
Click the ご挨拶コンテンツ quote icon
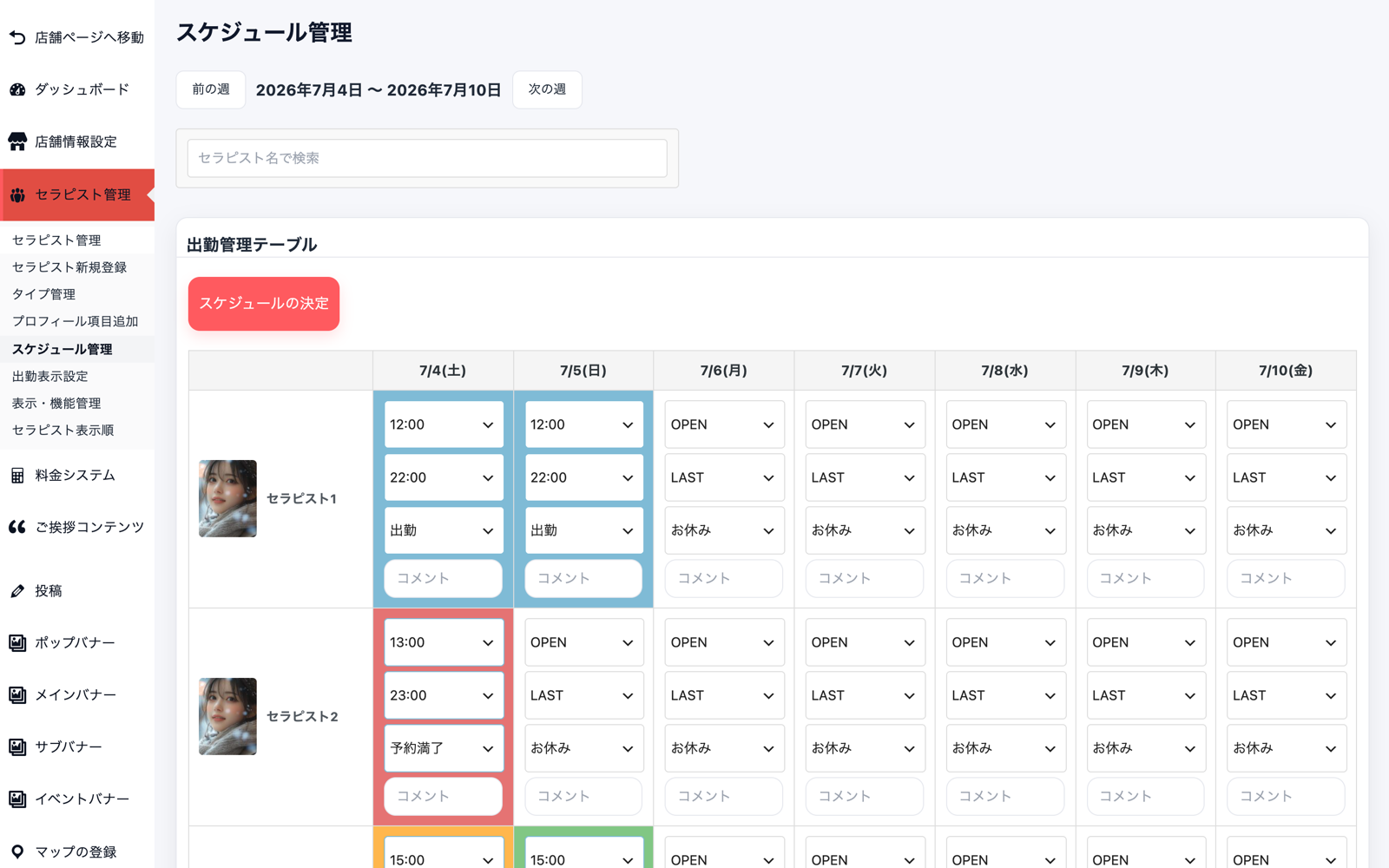tap(17, 527)
